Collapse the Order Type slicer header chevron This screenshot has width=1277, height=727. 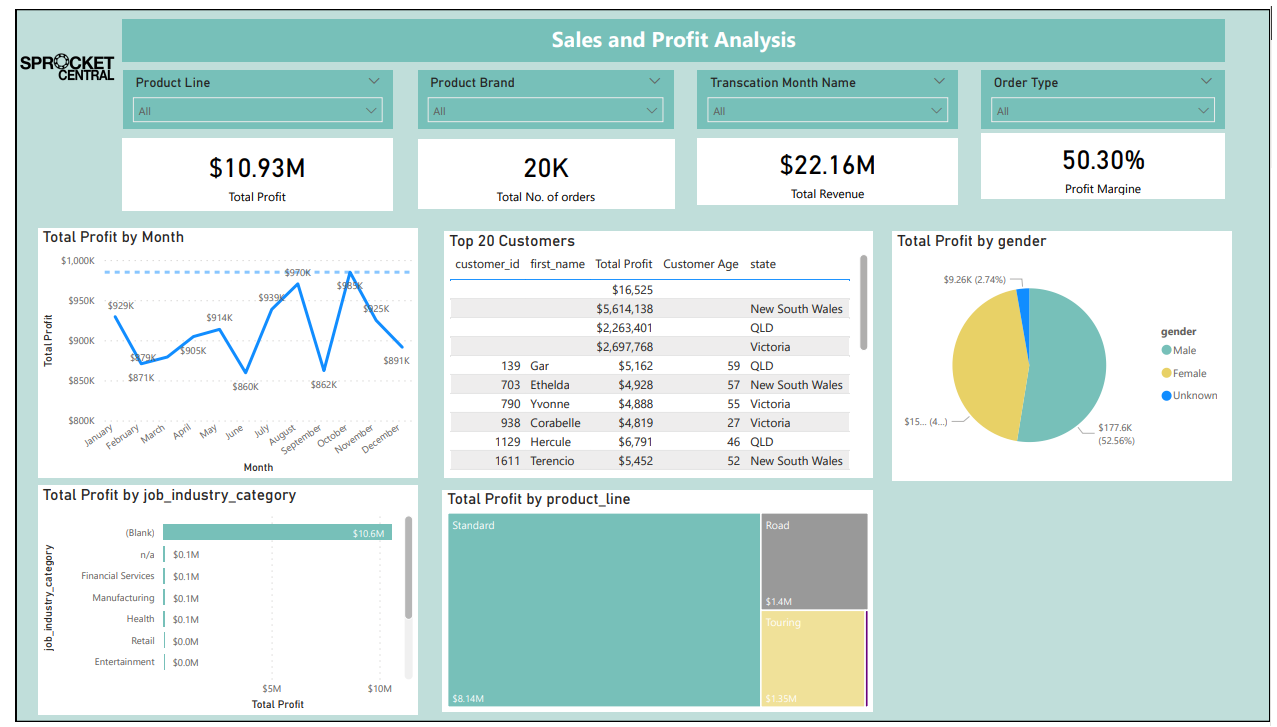point(1206,82)
